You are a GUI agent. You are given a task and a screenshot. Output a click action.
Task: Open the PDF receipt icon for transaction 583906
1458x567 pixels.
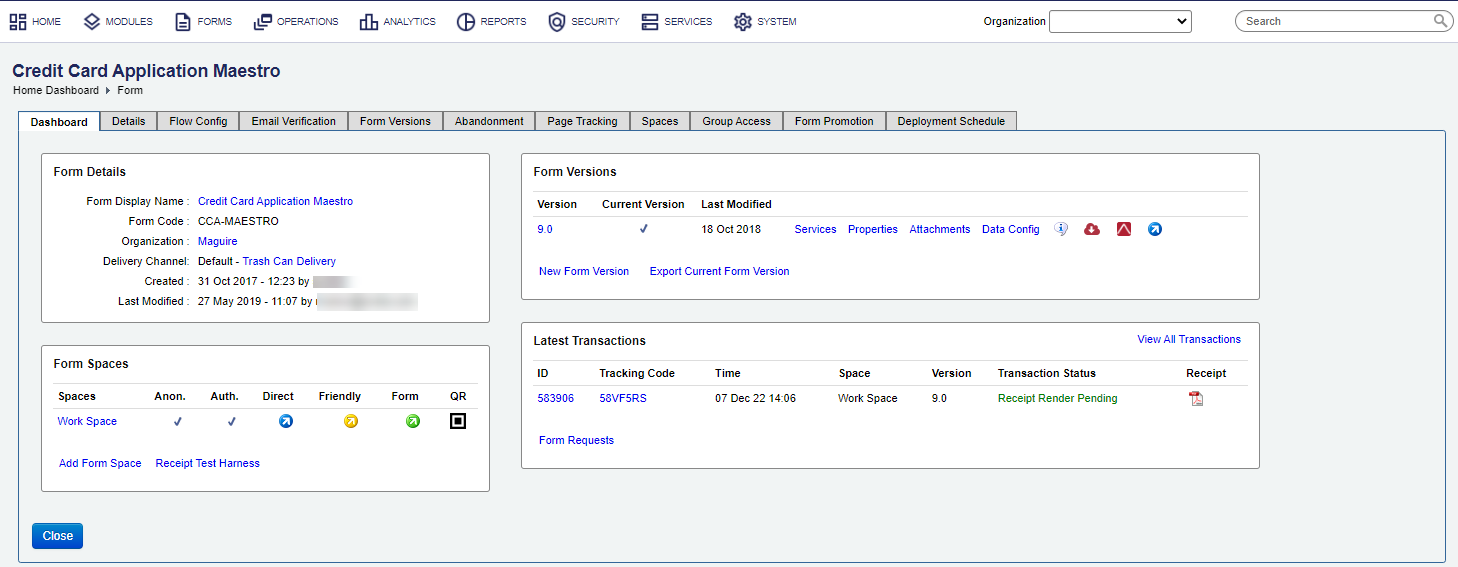[1196, 398]
